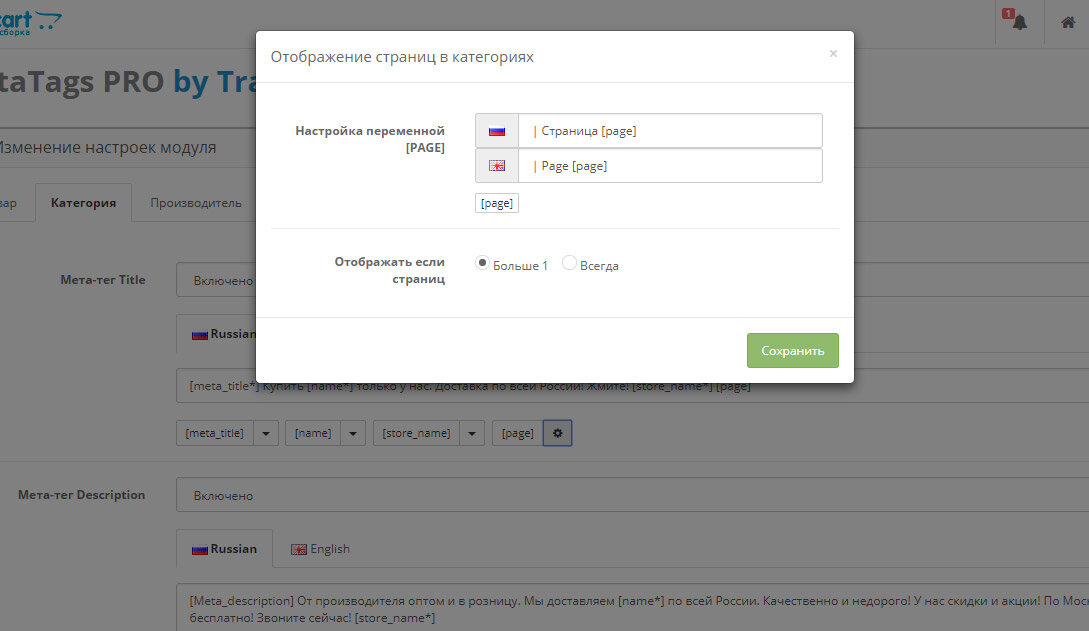Expand the [store_name] dropdown arrow
The height and width of the screenshot is (631, 1089).
tap(472, 433)
